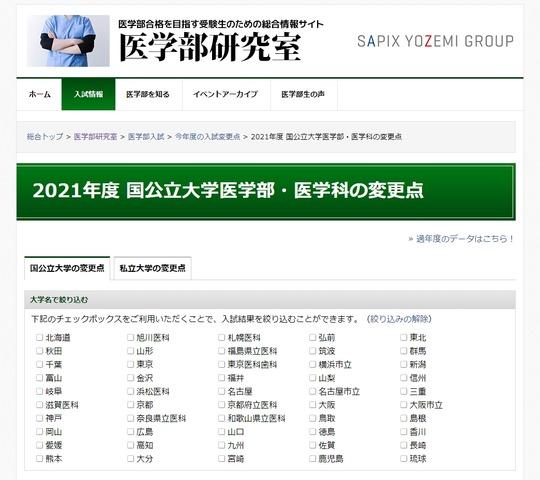Click the doctor photo thumbnail in header

click(69, 41)
